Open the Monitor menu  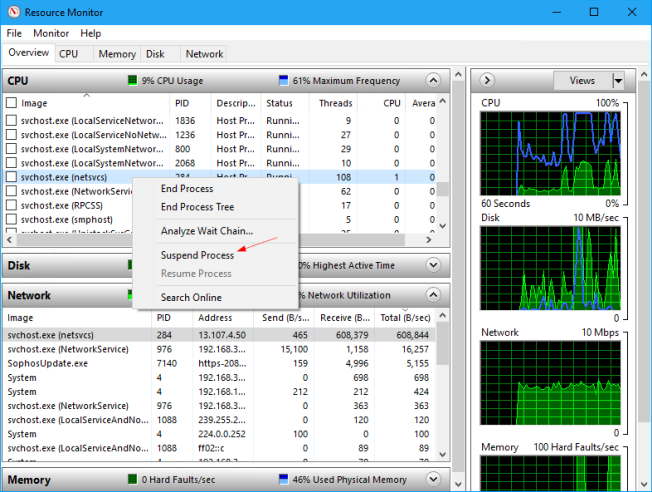[51, 33]
